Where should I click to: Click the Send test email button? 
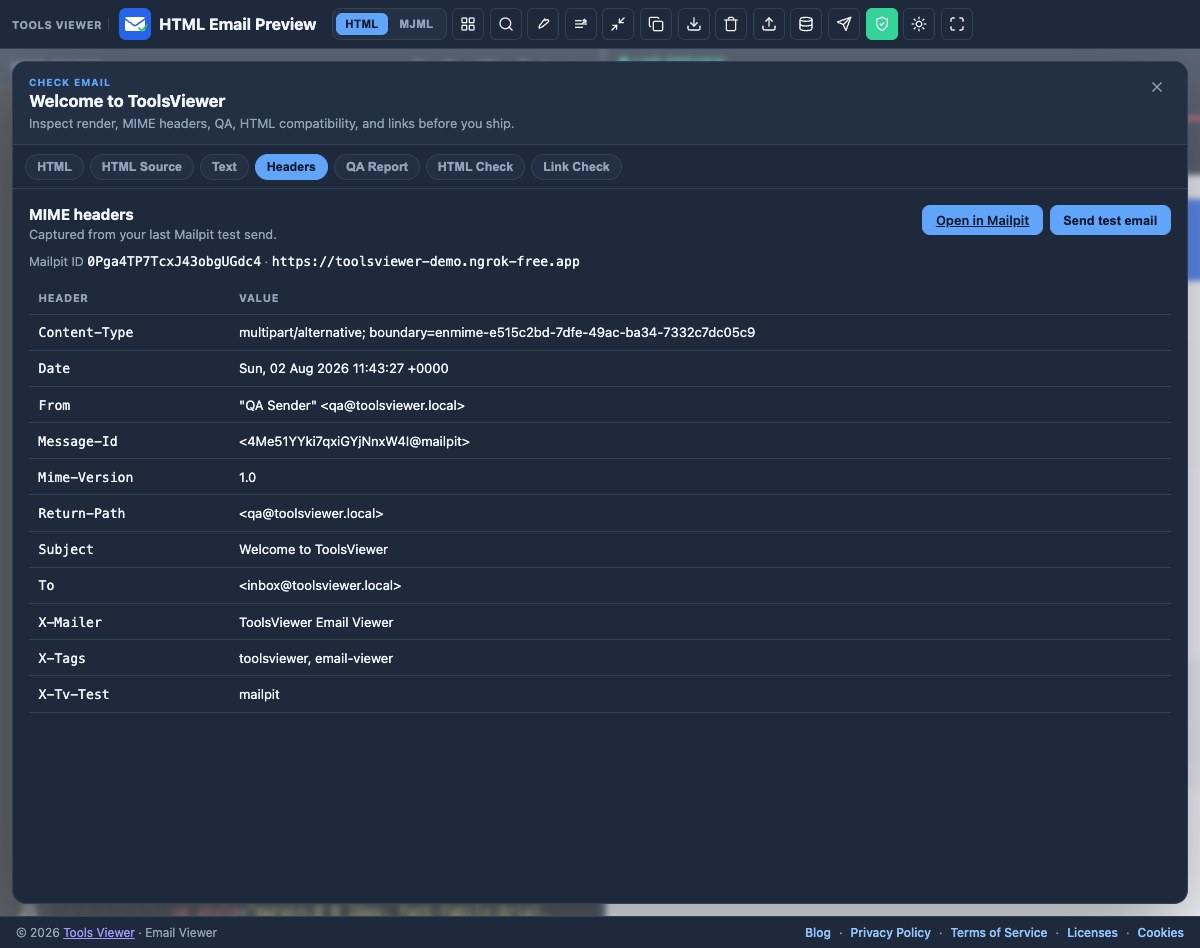coord(1110,220)
